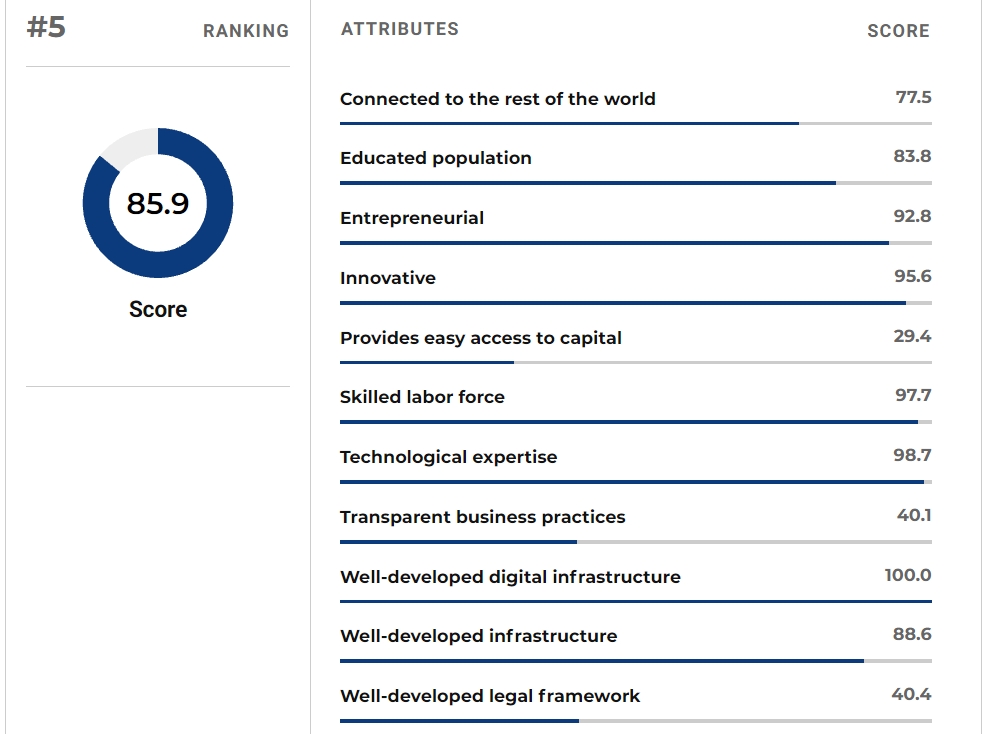Click the Score label under the donut
991x734 pixels.
pos(158,309)
